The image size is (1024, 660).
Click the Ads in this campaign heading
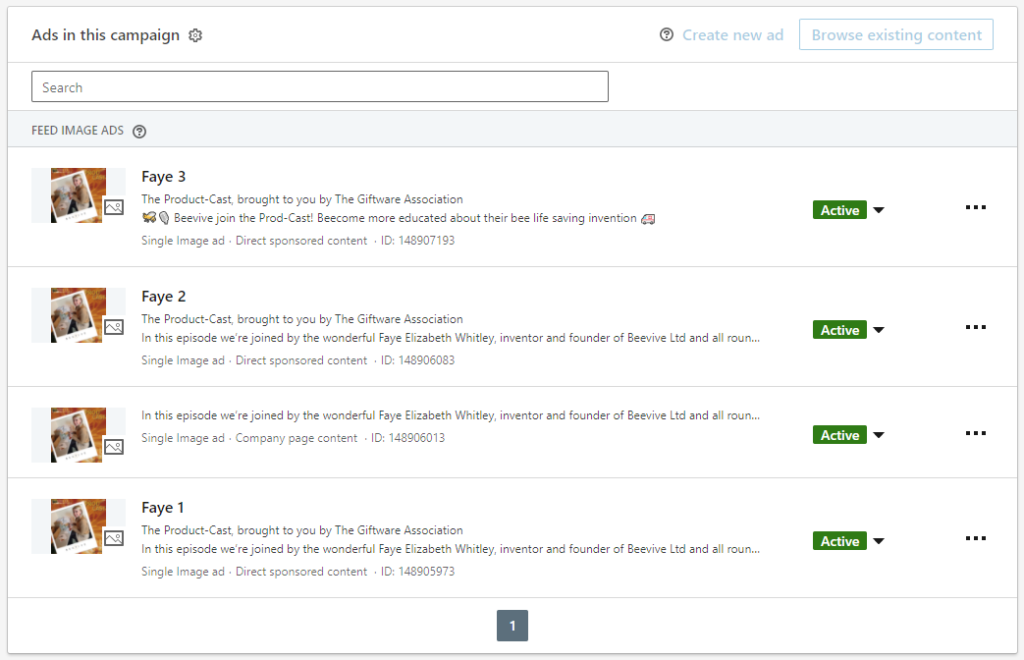105,35
